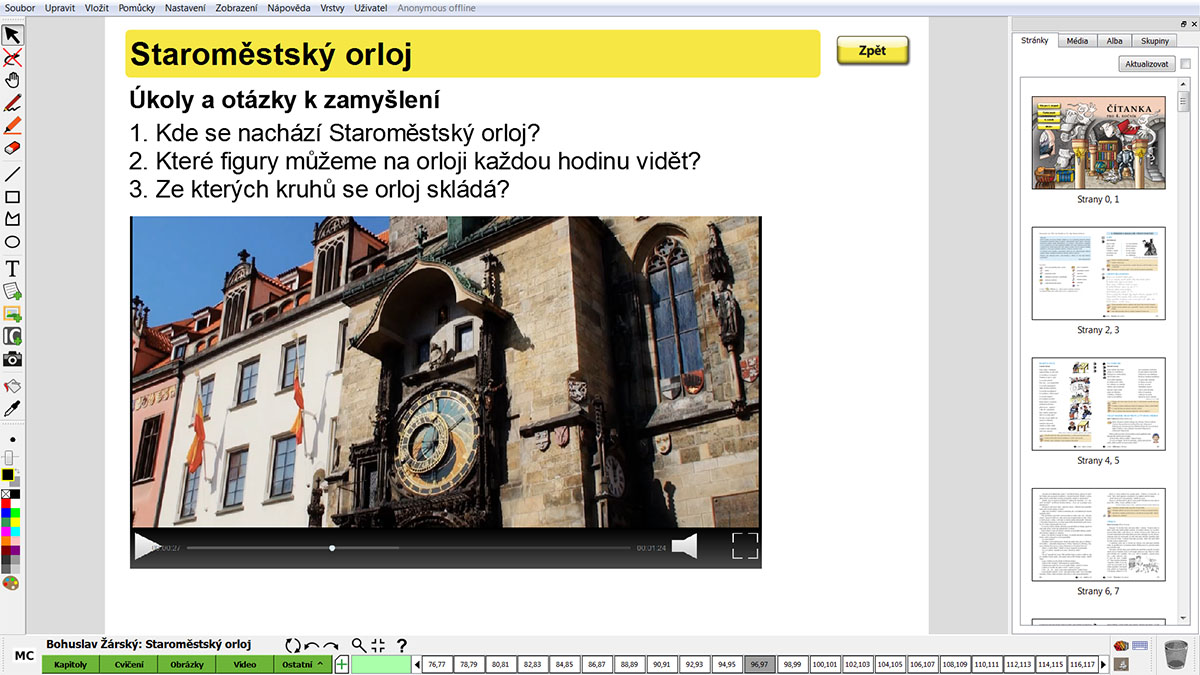Open help with the question mark

[402, 646]
